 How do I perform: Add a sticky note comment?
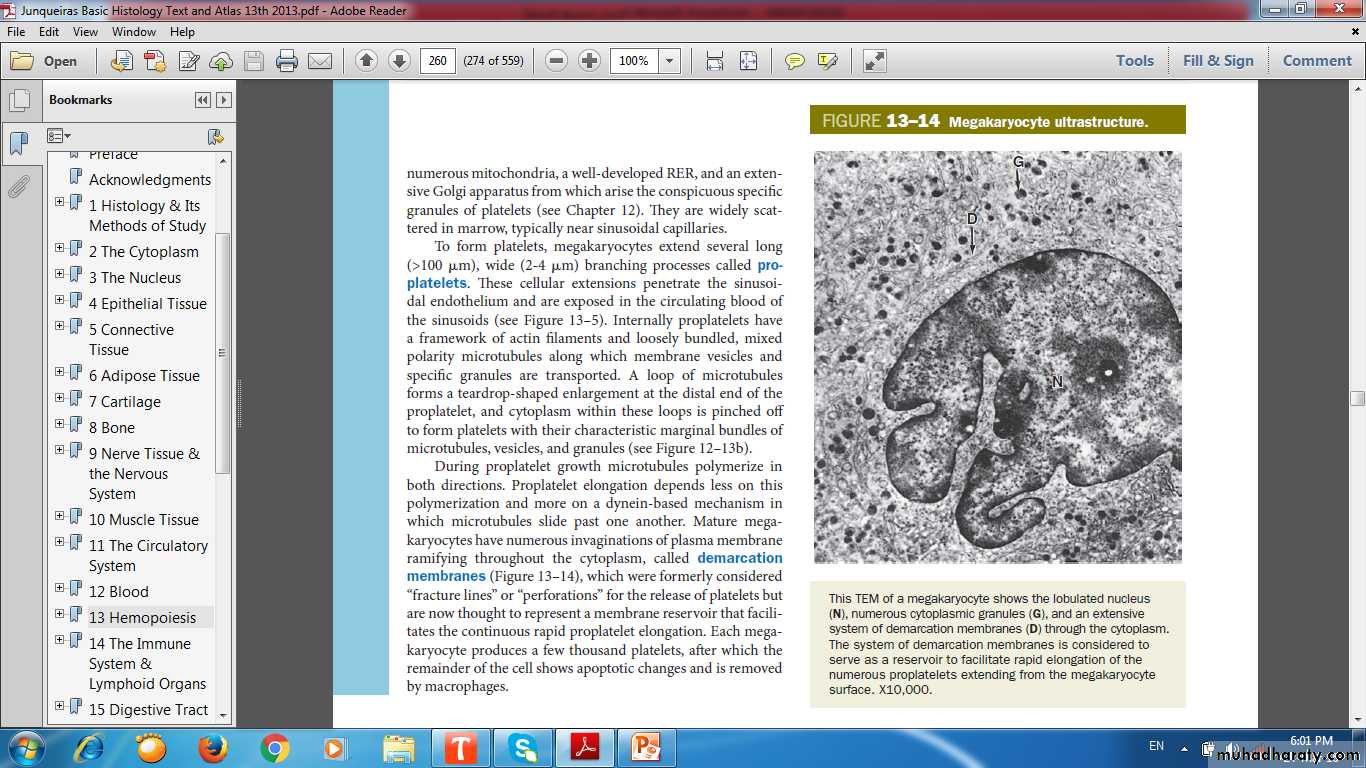pos(795,61)
